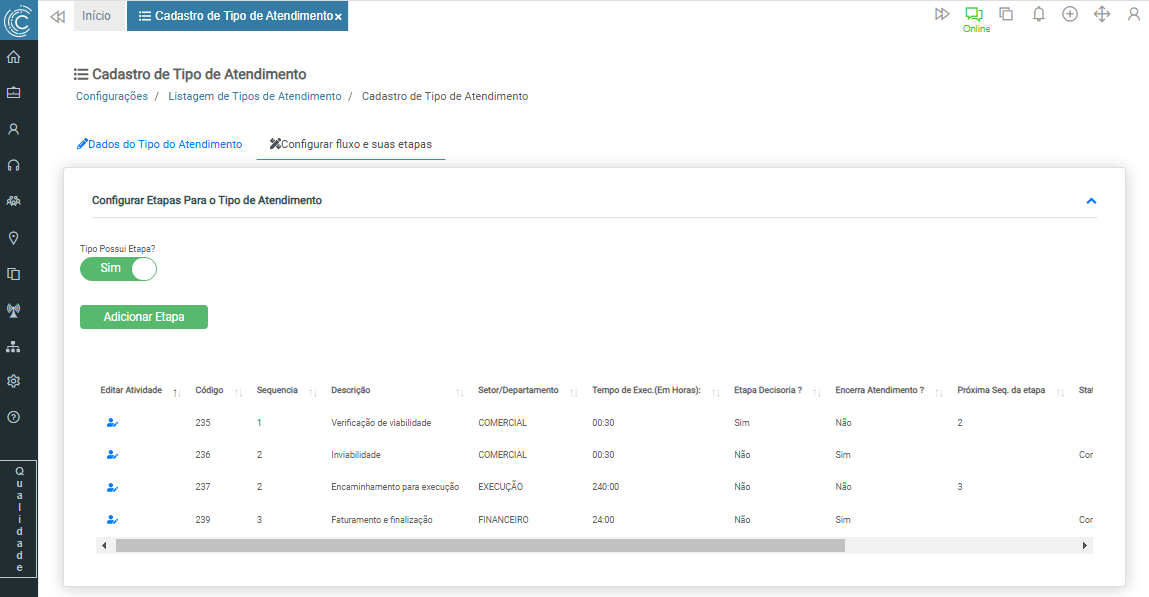Switch to Dados do Tipo do Atendimento tab
1149x597 pixels.
[x=160, y=144]
